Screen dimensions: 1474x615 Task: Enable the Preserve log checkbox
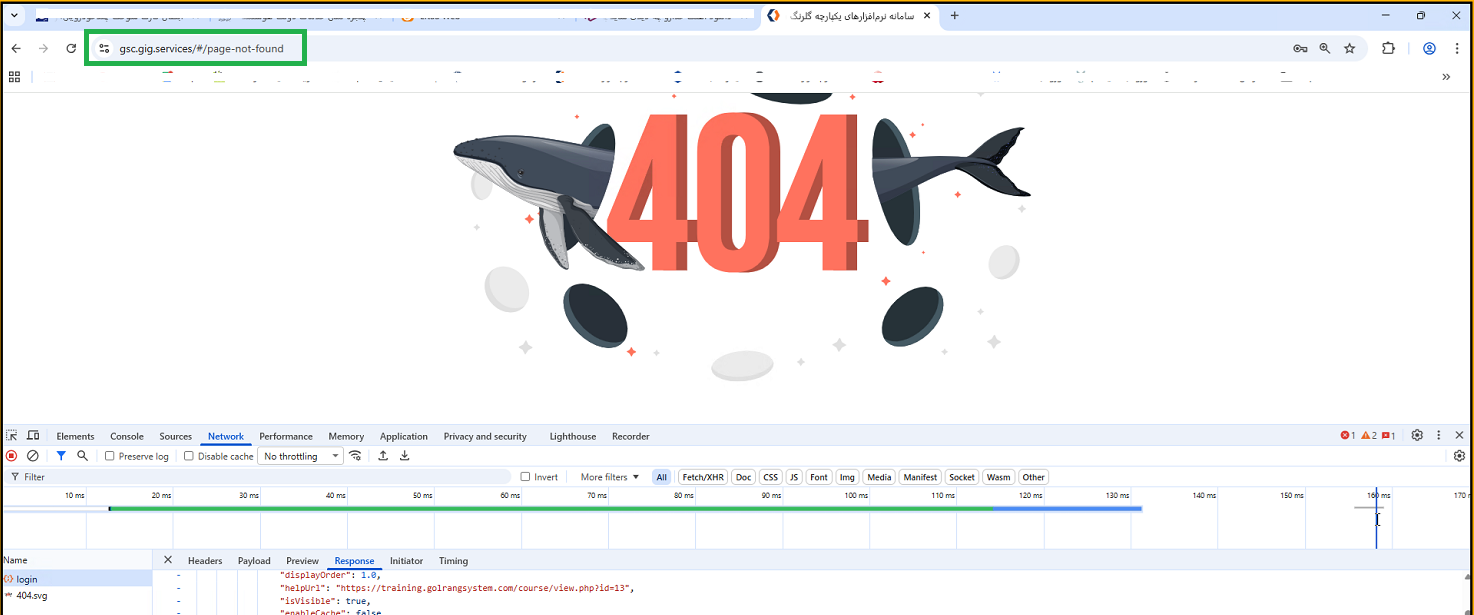pyautogui.click(x=110, y=456)
